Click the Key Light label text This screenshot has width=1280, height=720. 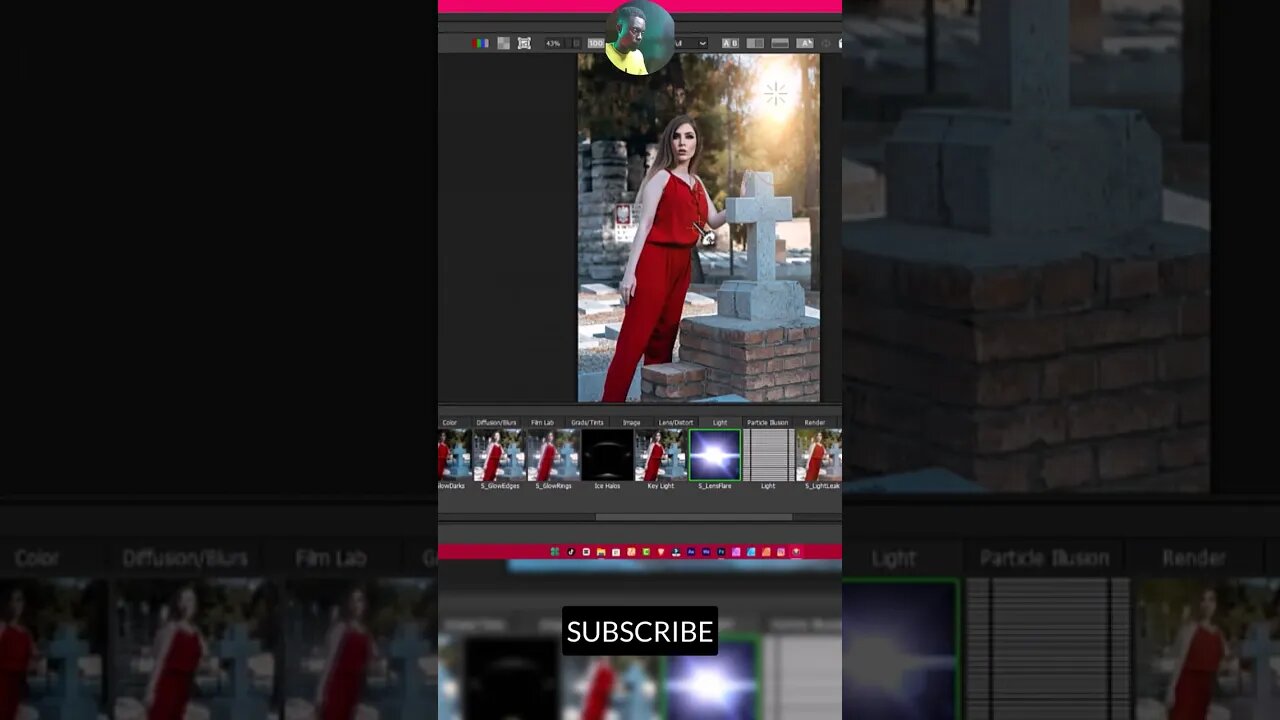[x=661, y=486]
